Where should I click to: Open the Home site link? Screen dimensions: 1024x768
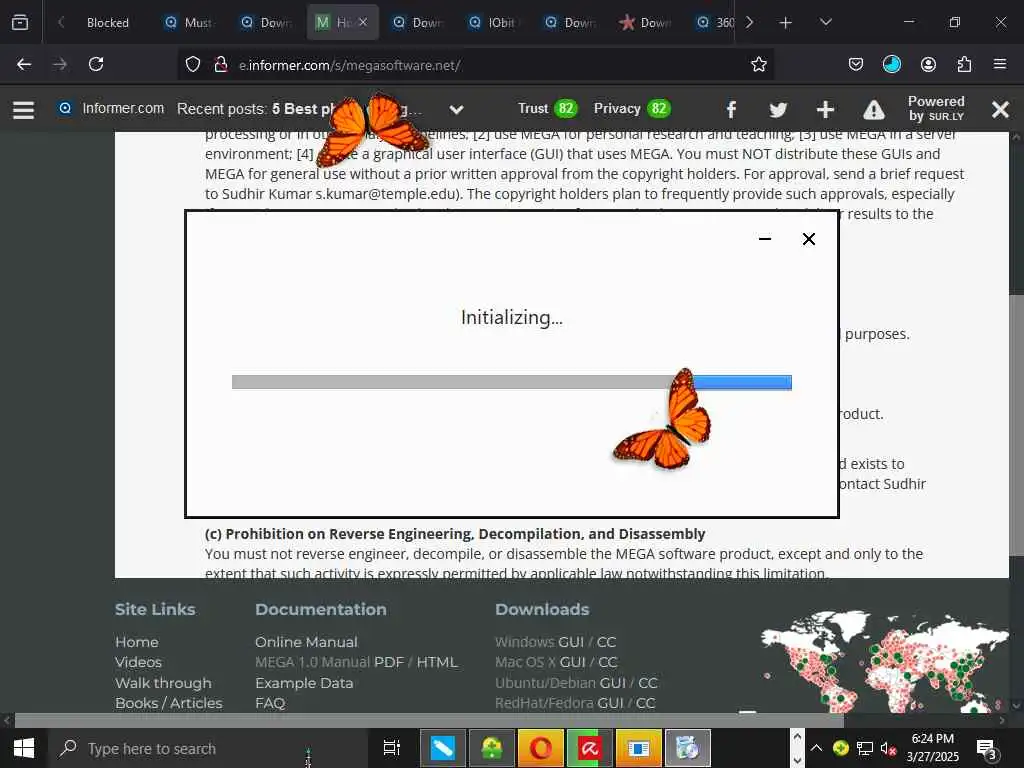[x=136, y=642]
